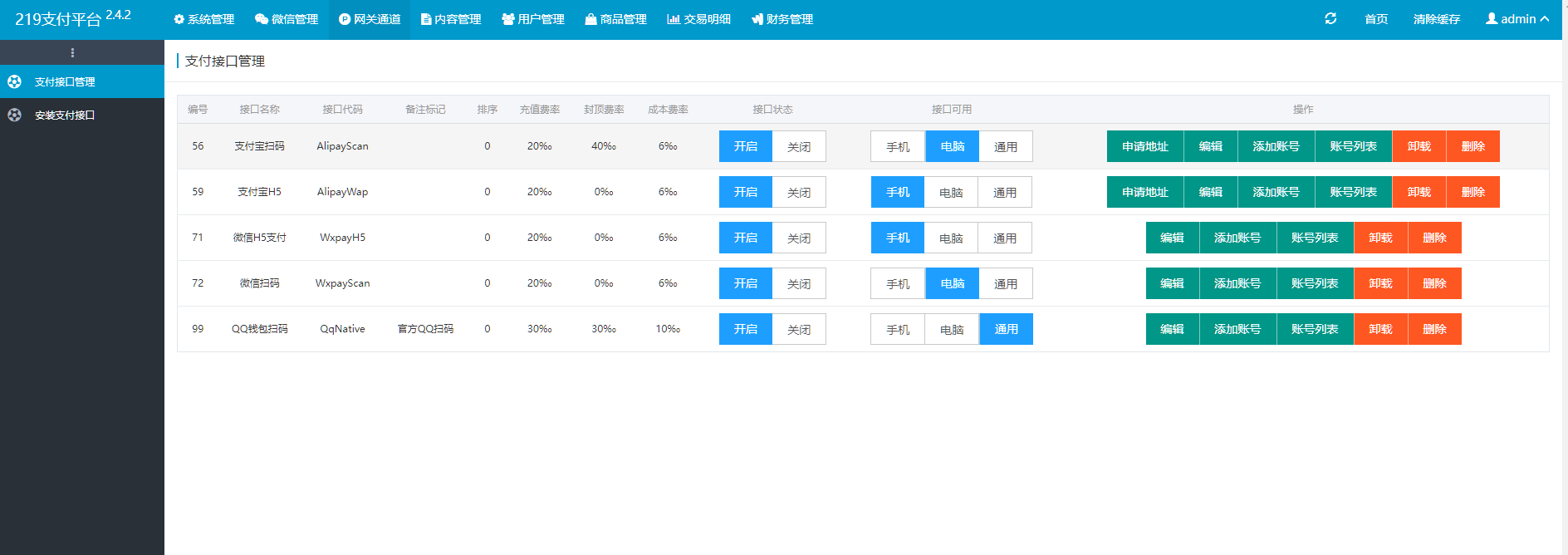Select 手机 for 支付宝扫码 row
The width and height of the screenshot is (1568, 555).
tap(898, 146)
